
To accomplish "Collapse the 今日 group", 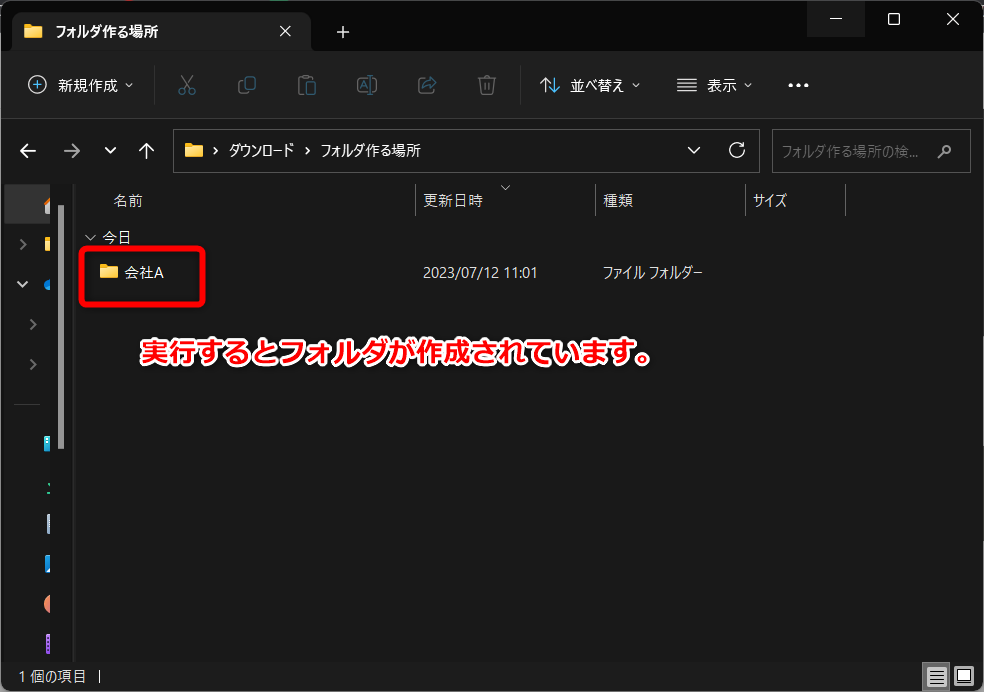I will (x=90, y=238).
